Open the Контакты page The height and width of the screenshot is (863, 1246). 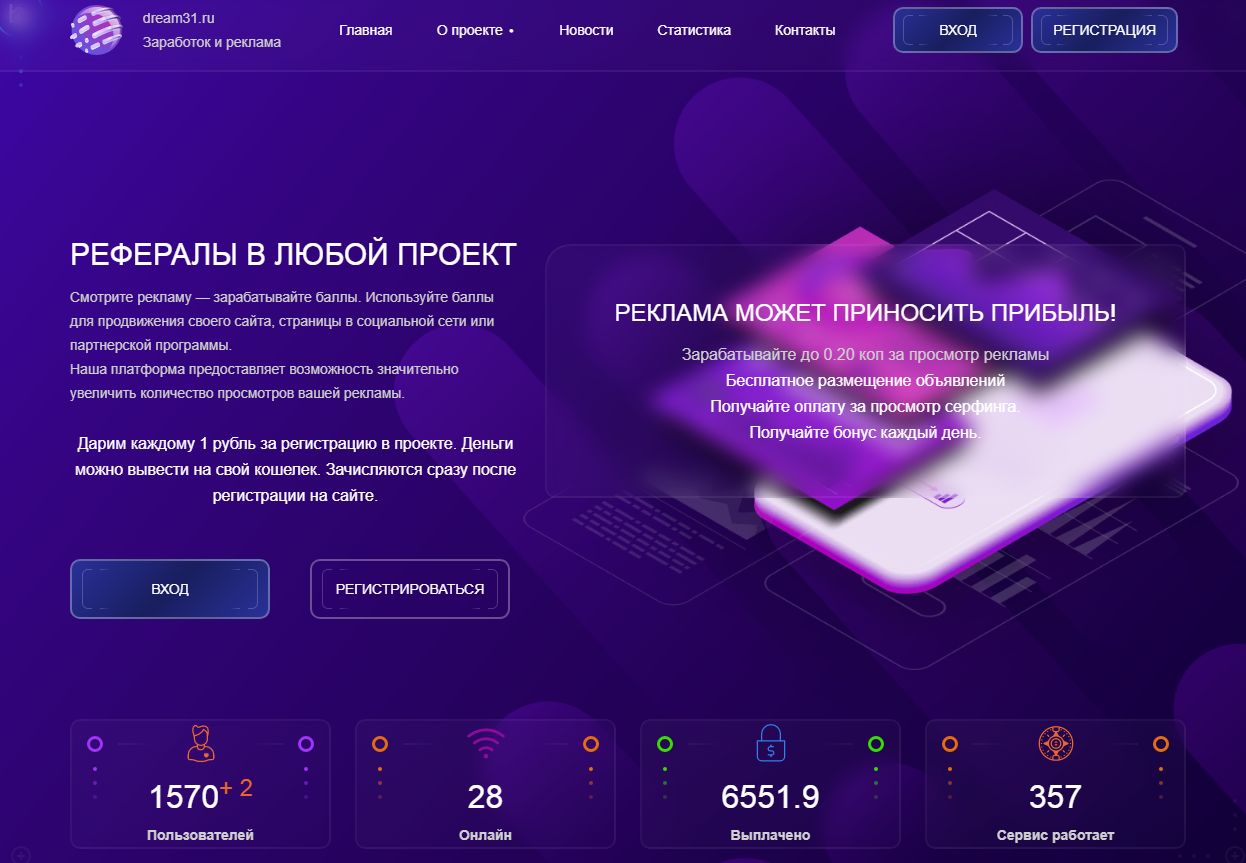(805, 30)
